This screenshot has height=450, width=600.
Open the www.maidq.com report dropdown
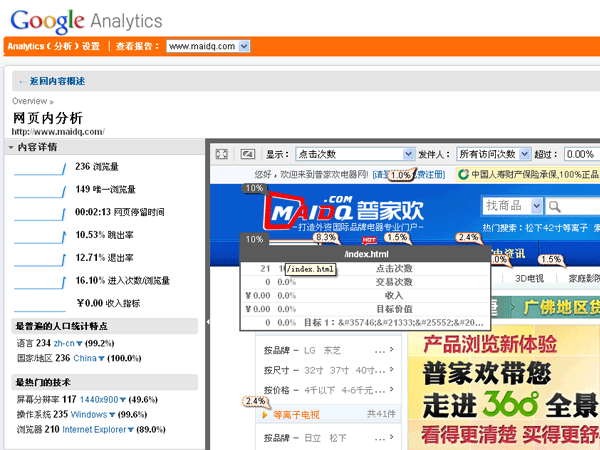pos(208,46)
